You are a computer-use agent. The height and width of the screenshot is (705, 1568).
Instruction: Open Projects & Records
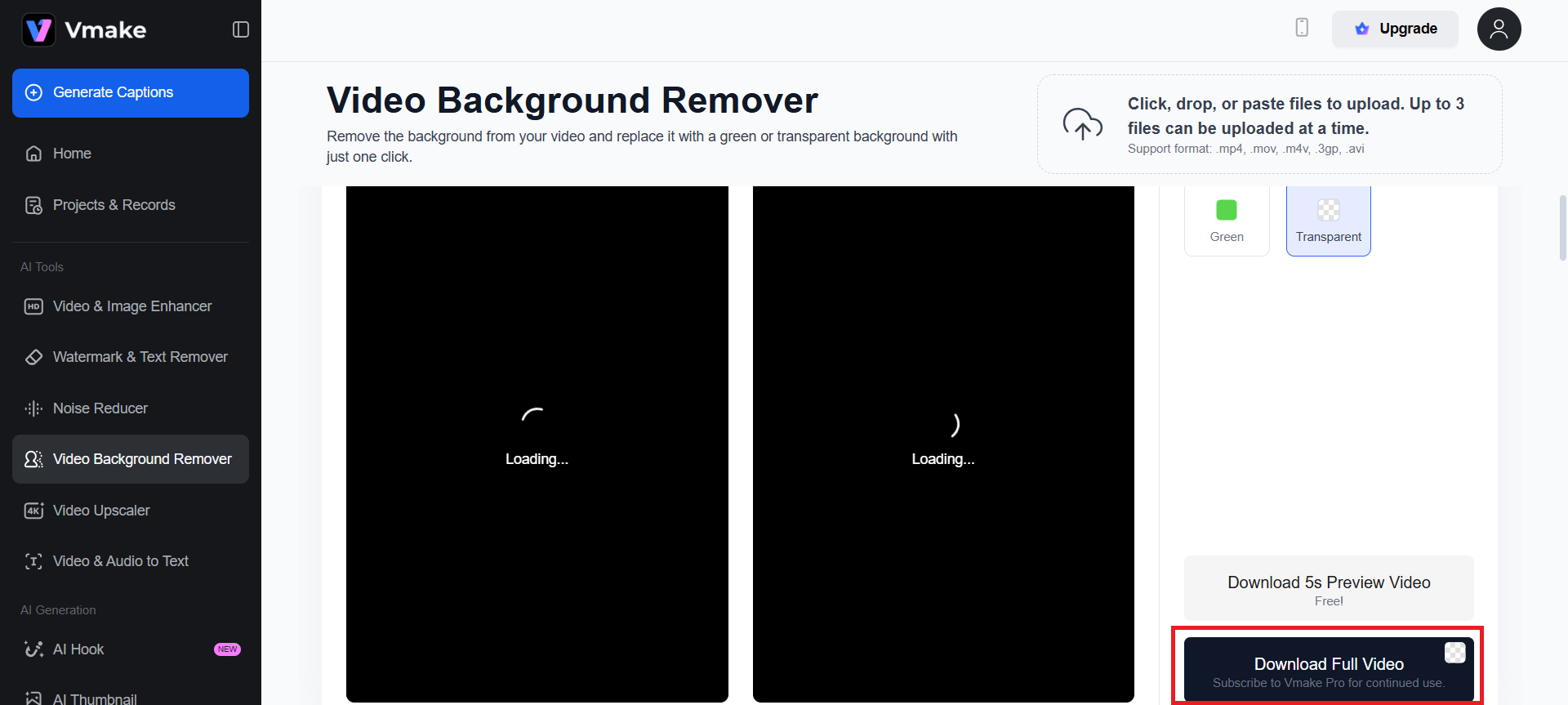(x=114, y=205)
